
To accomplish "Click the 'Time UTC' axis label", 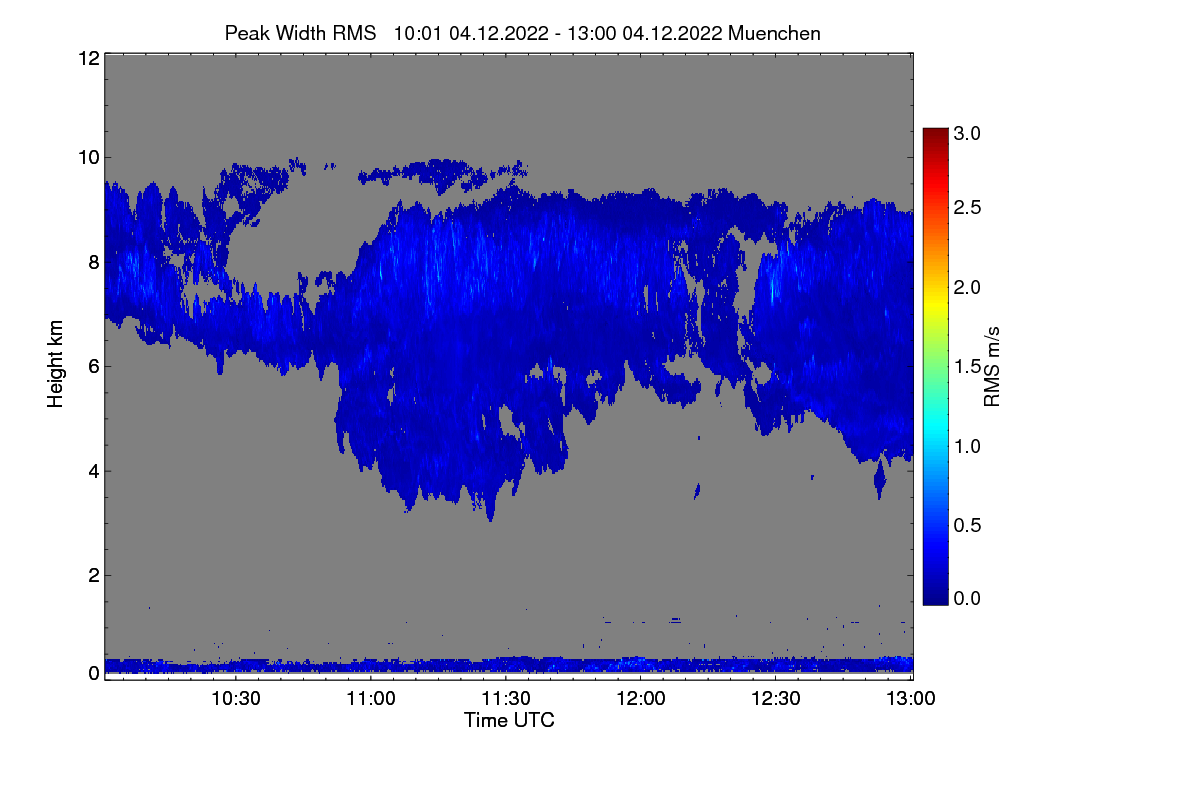I will 509,720.
